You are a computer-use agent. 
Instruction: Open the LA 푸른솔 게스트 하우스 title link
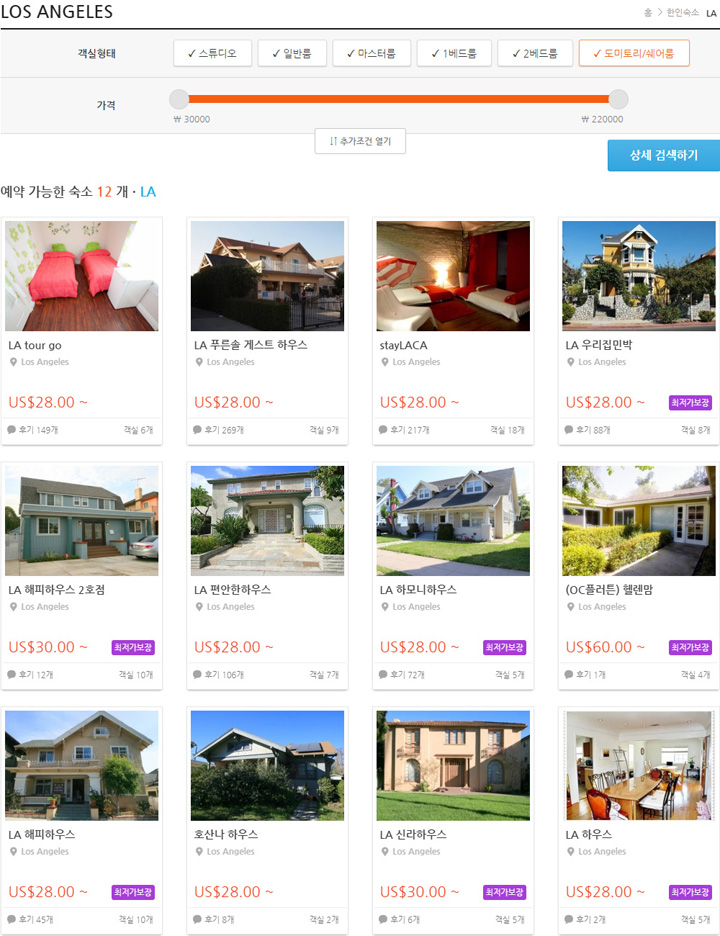251,344
